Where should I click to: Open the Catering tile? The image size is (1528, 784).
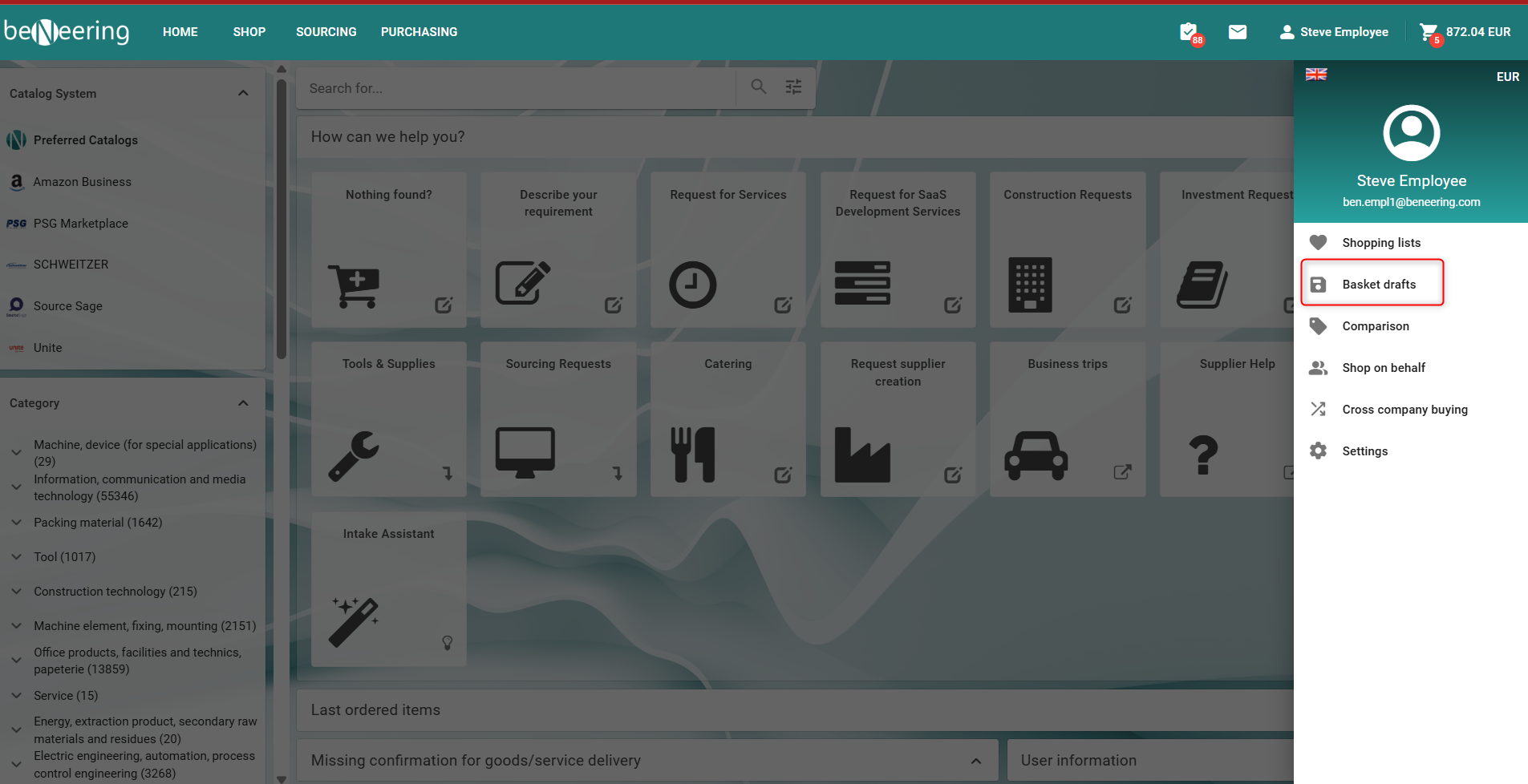pyautogui.click(x=728, y=419)
